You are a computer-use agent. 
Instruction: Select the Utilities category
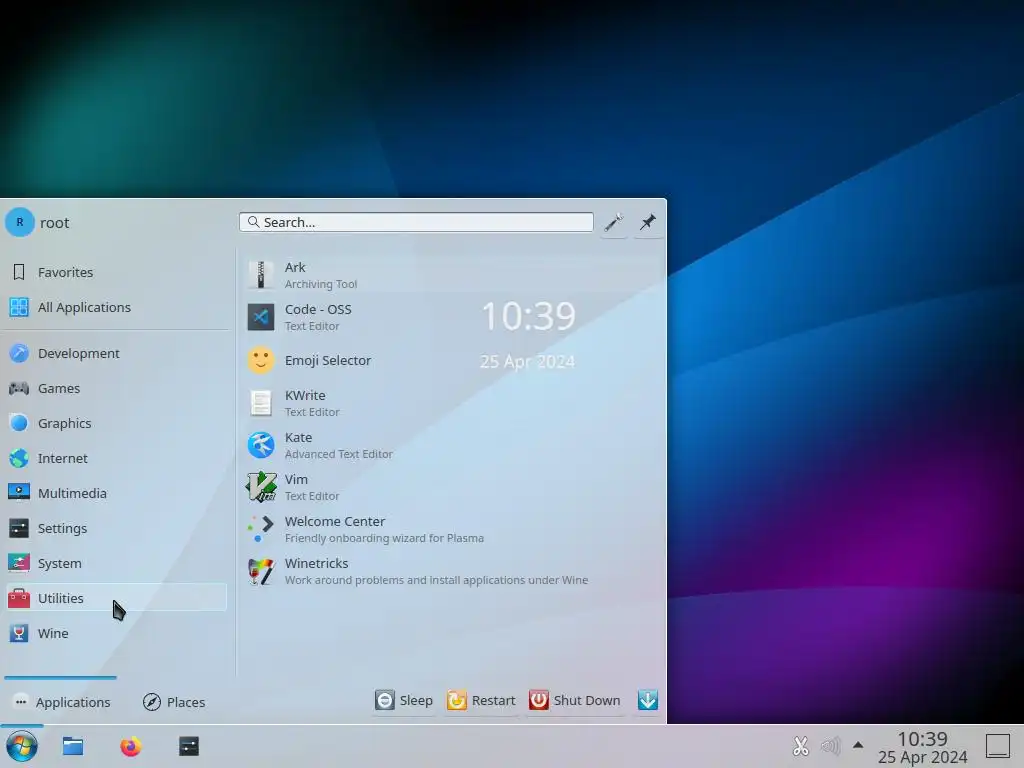point(117,598)
